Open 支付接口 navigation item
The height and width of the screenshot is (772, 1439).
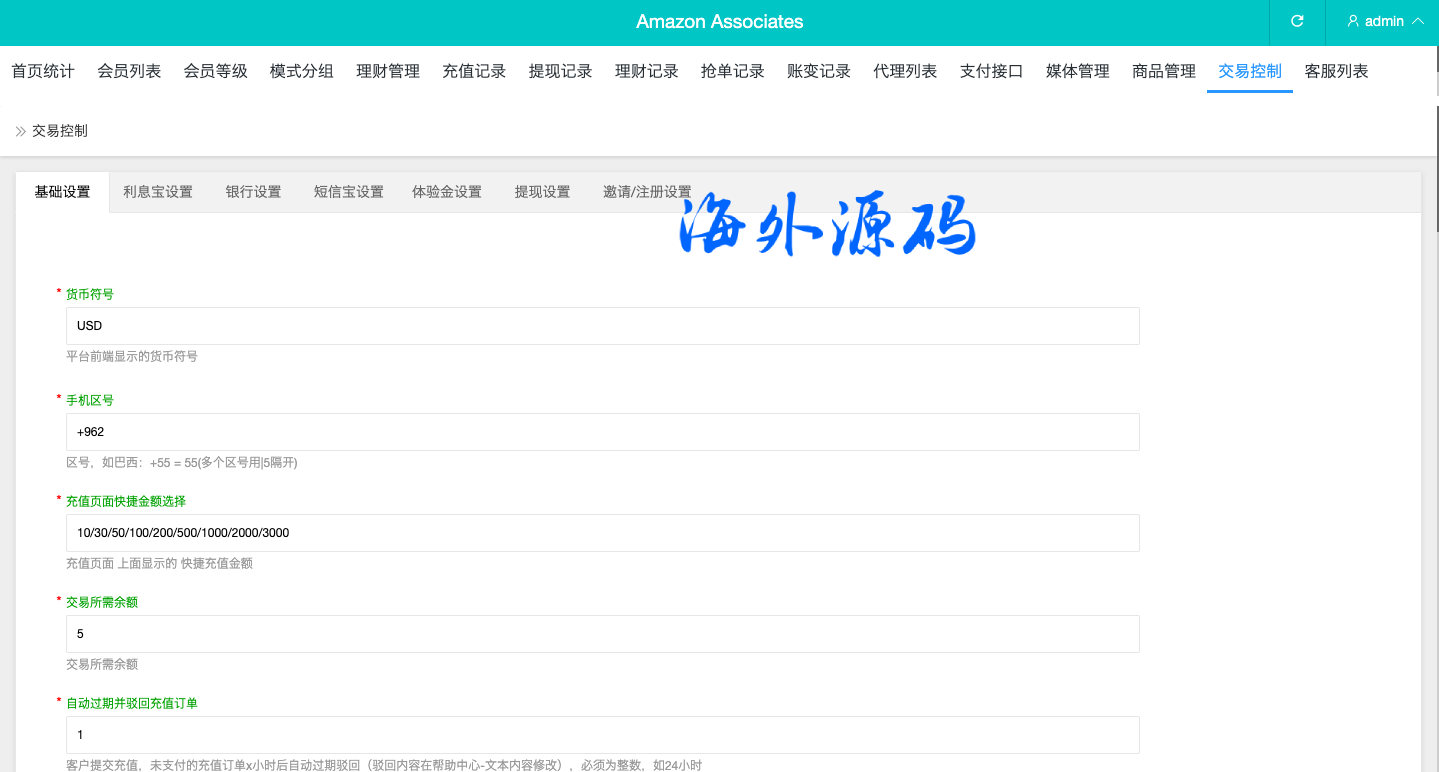click(991, 71)
